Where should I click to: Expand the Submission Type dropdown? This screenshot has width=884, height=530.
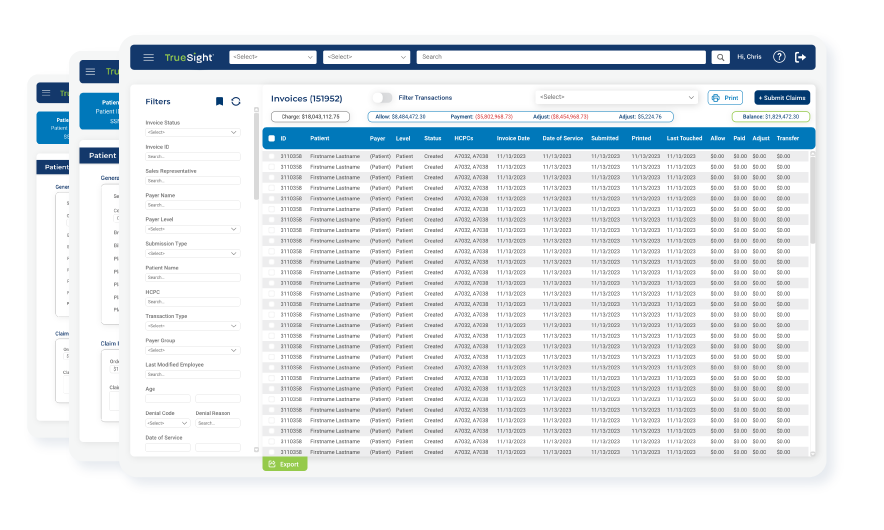[x=192, y=254]
